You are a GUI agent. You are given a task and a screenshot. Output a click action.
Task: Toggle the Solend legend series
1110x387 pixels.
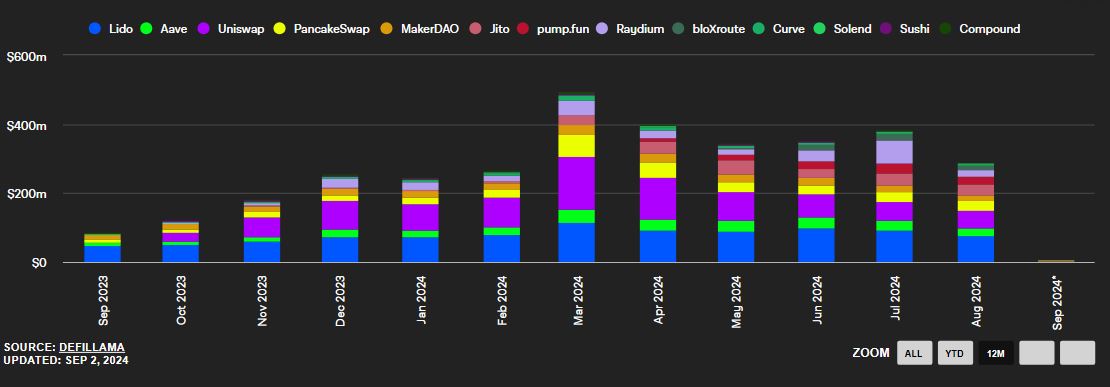(842, 29)
